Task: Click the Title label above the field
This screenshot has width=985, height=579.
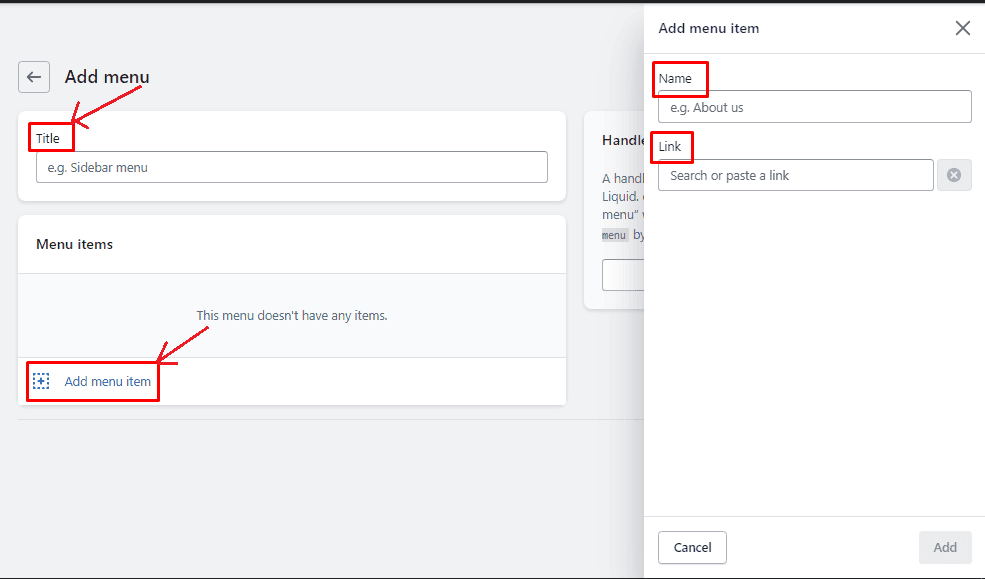Action: [48, 138]
